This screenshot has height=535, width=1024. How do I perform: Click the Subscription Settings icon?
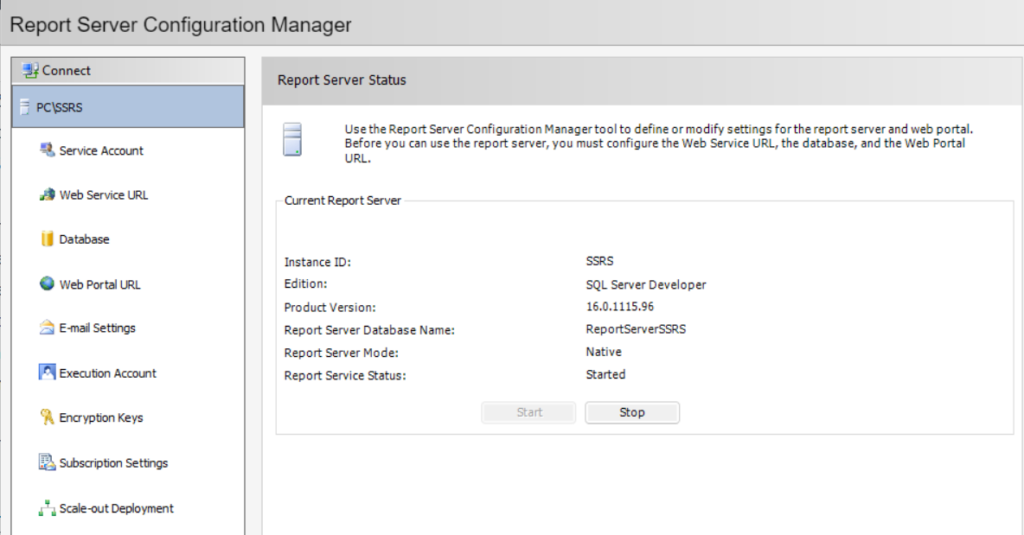point(47,462)
